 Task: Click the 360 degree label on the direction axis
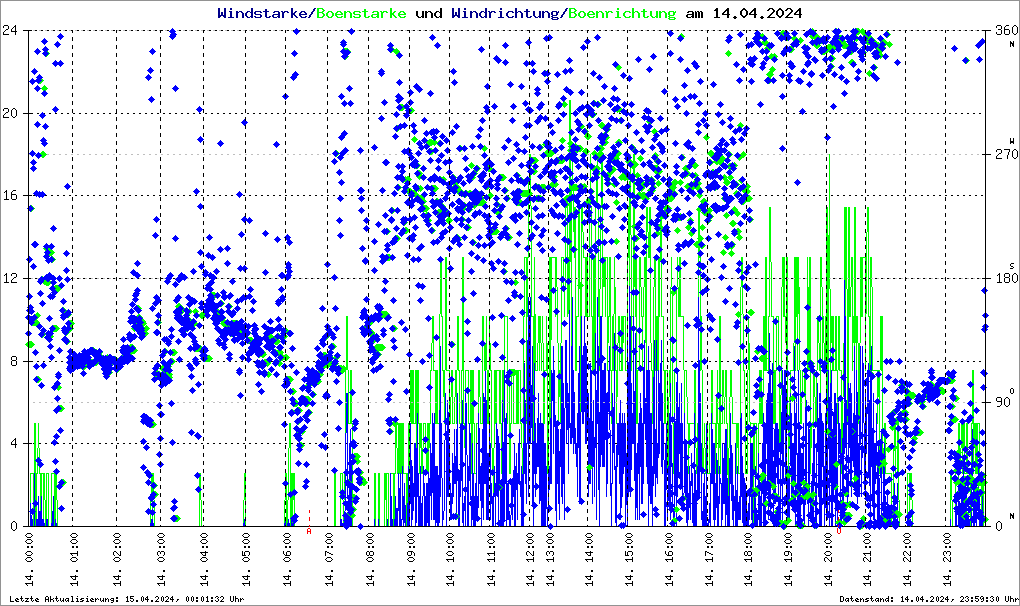1006,31
